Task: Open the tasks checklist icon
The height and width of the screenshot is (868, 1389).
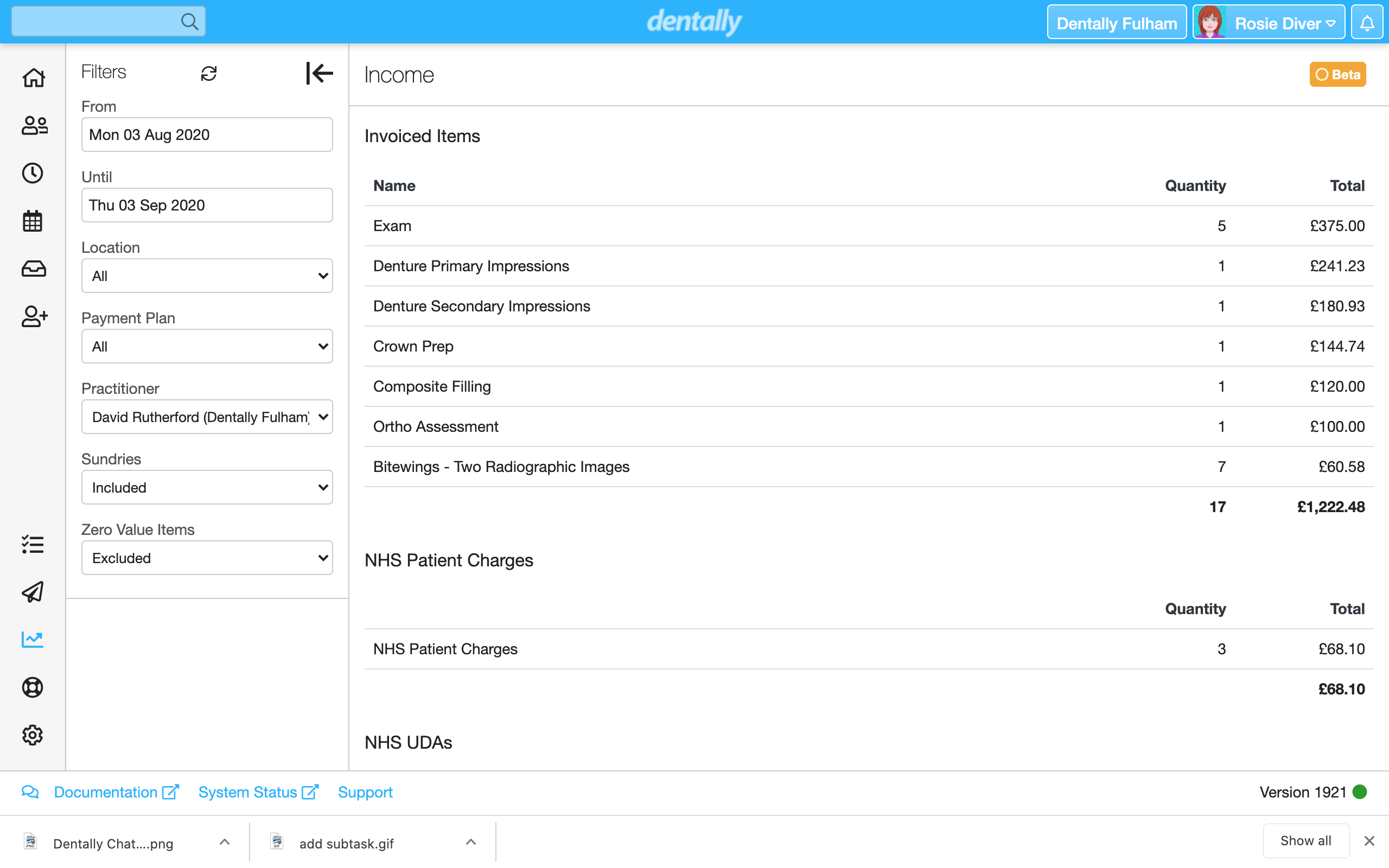Action: pyautogui.click(x=33, y=544)
